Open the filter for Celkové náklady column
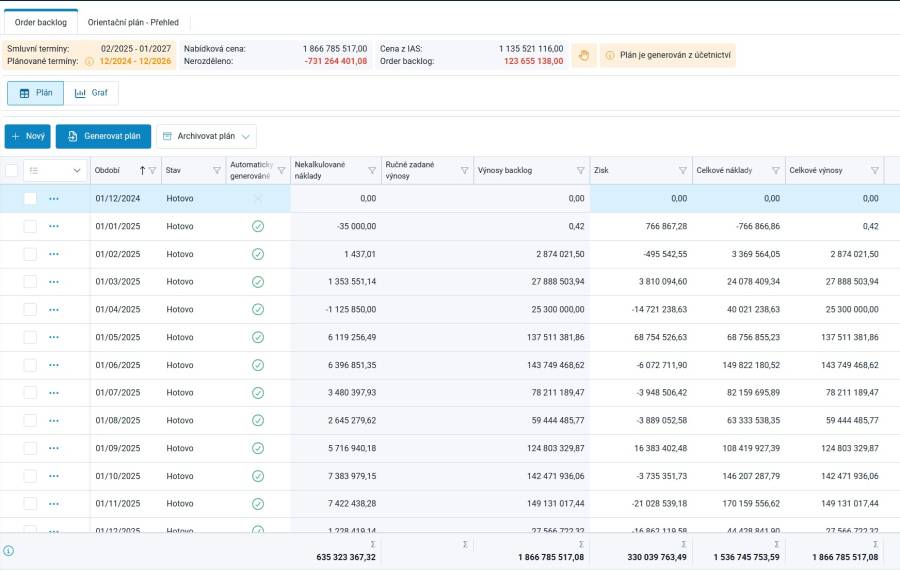This screenshot has width=900, height=572. tap(776, 170)
